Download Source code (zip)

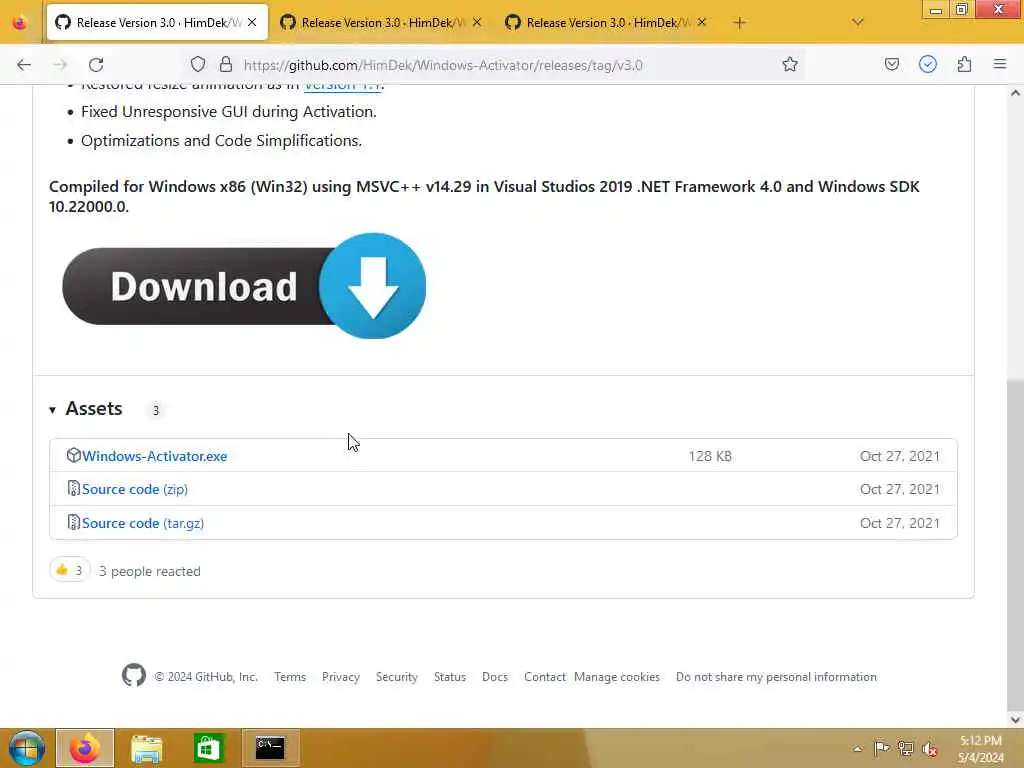tap(135, 489)
